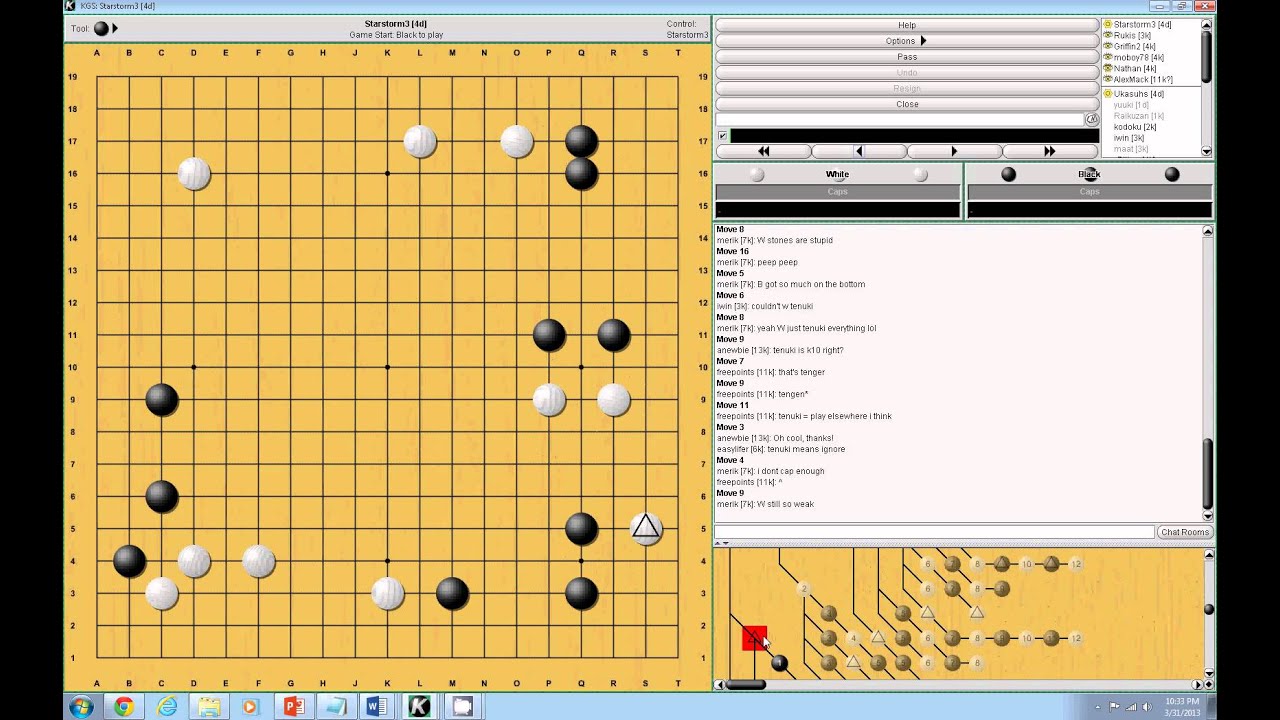
Task: Open the Tool selector arrow
Action: click(x=115, y=29)
